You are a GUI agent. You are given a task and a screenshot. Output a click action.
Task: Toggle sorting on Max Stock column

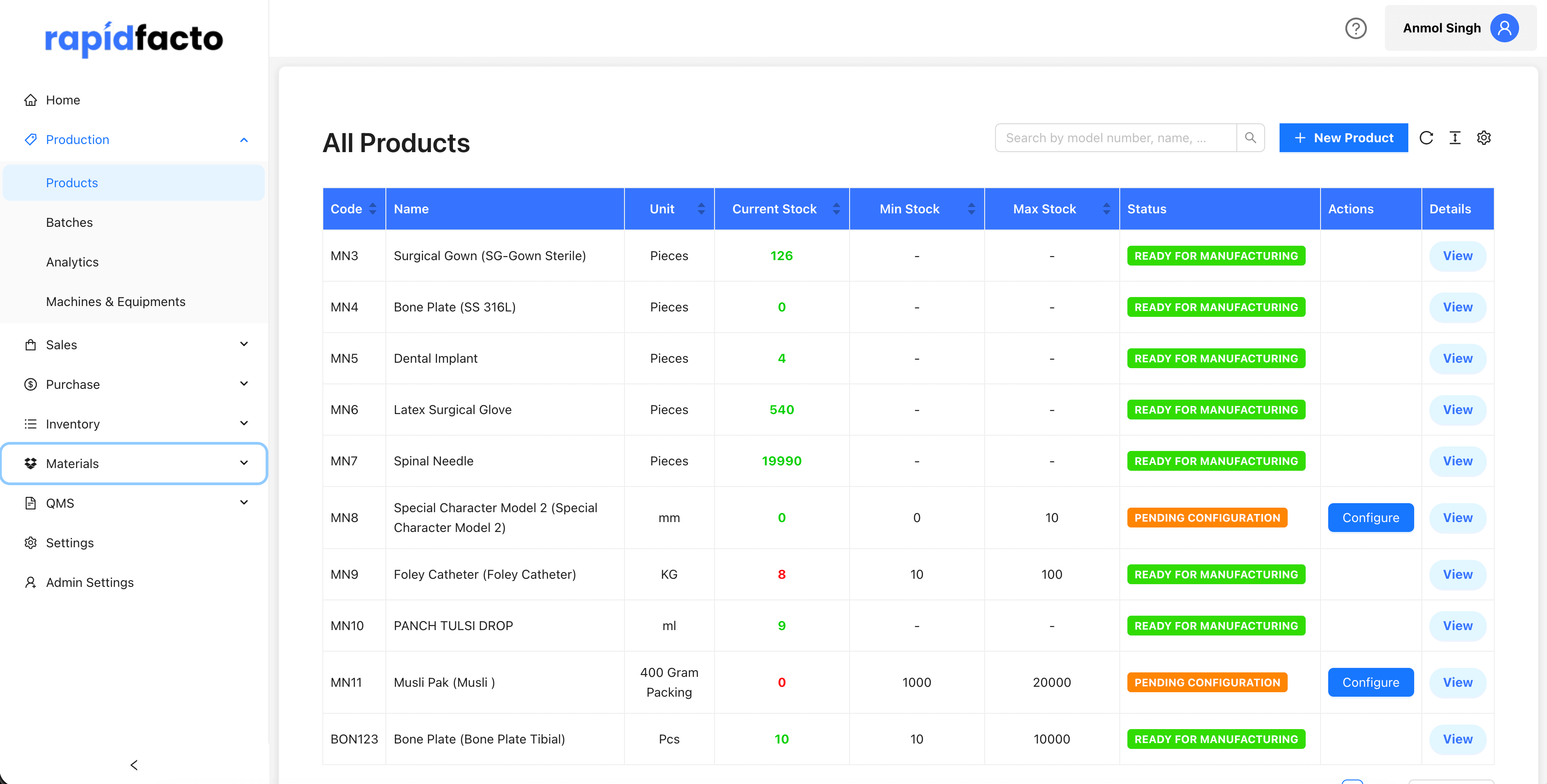1107,208
